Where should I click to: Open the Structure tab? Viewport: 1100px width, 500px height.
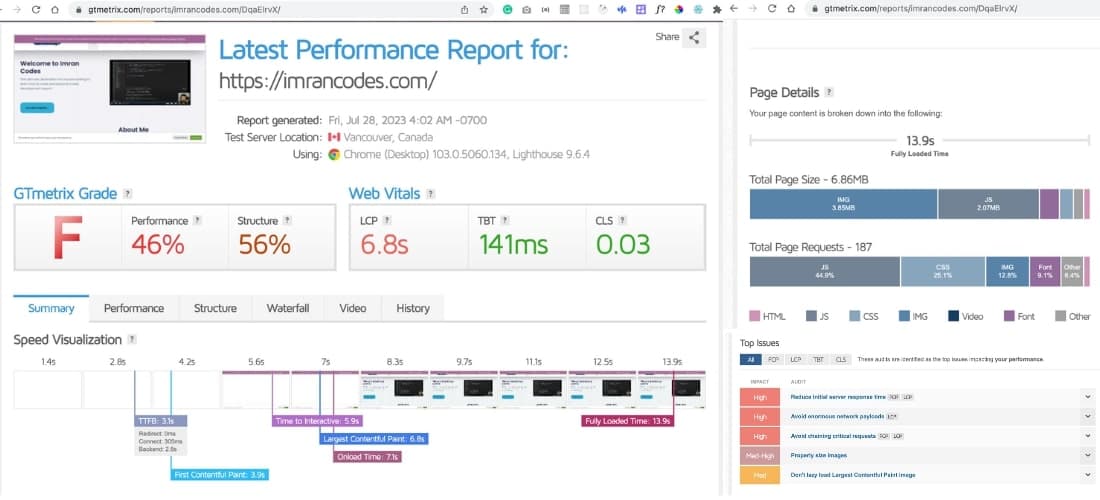point(215,308)
